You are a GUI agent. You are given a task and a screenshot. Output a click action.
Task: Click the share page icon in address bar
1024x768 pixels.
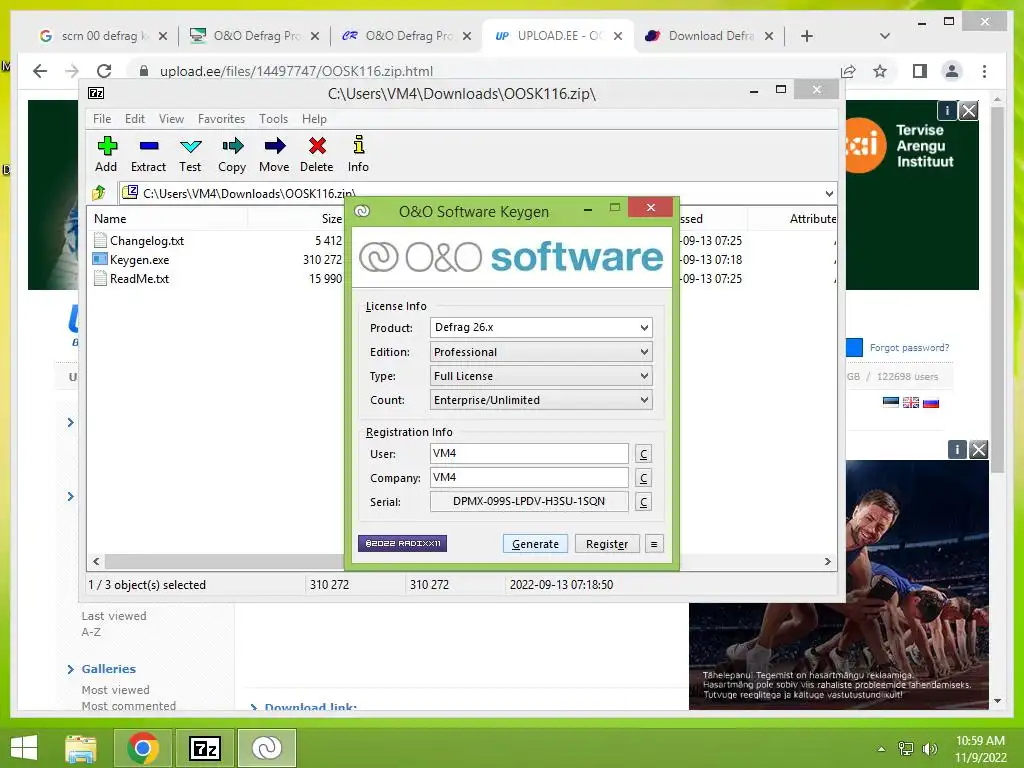click(848, 71)
